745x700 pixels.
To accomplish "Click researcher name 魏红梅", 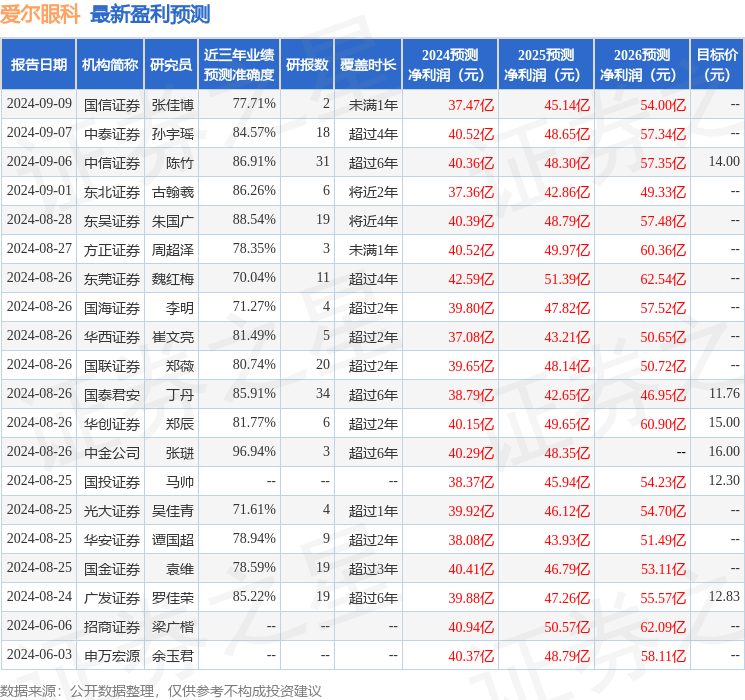I will coord(172,279).
